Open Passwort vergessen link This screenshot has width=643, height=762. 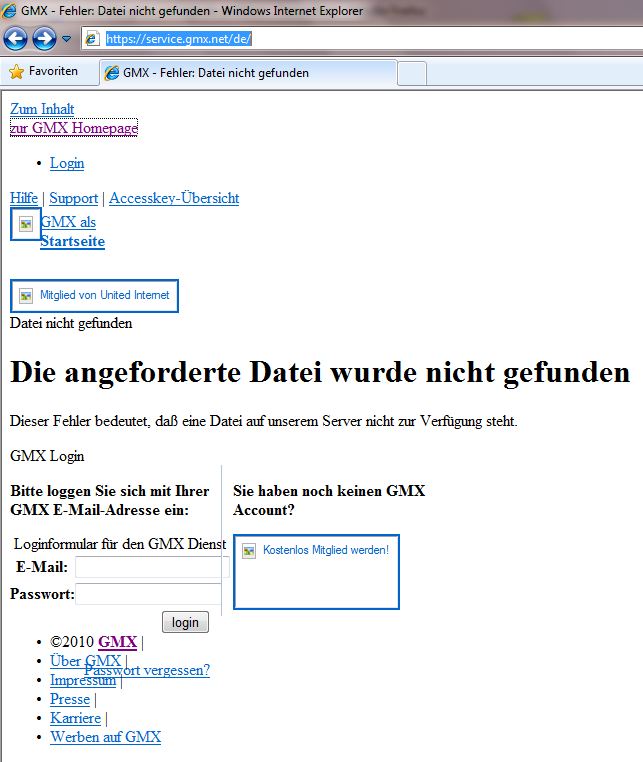point(147,671)
